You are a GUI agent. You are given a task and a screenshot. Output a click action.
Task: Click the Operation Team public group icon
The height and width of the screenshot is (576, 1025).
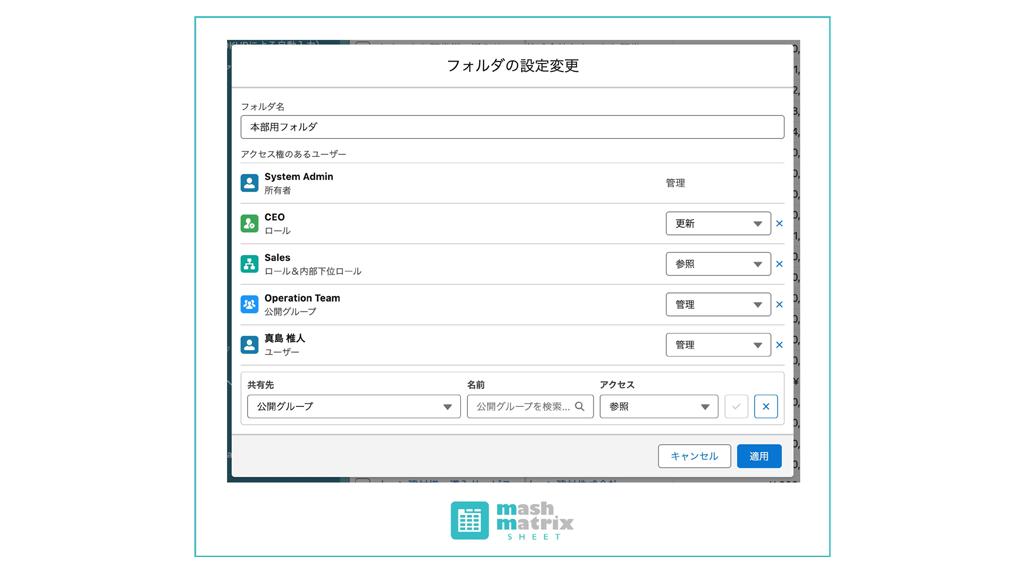pyautogui.click(x=249, y=304)
